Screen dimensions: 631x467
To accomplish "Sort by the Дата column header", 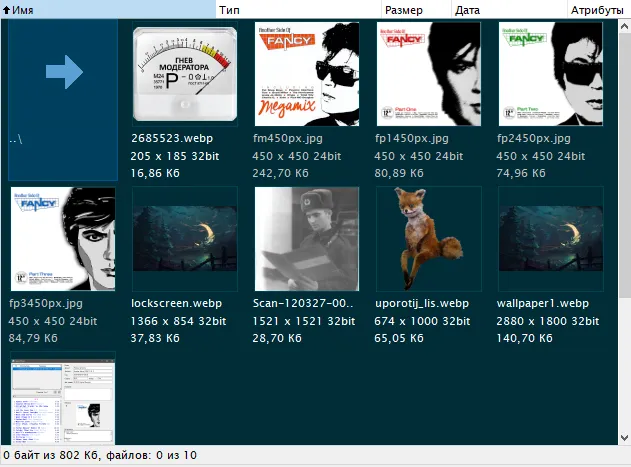I will 509,10.
